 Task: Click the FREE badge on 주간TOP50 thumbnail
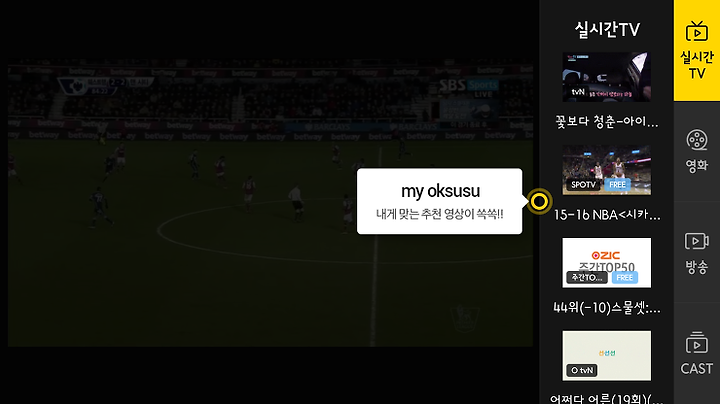click(624, 277)
